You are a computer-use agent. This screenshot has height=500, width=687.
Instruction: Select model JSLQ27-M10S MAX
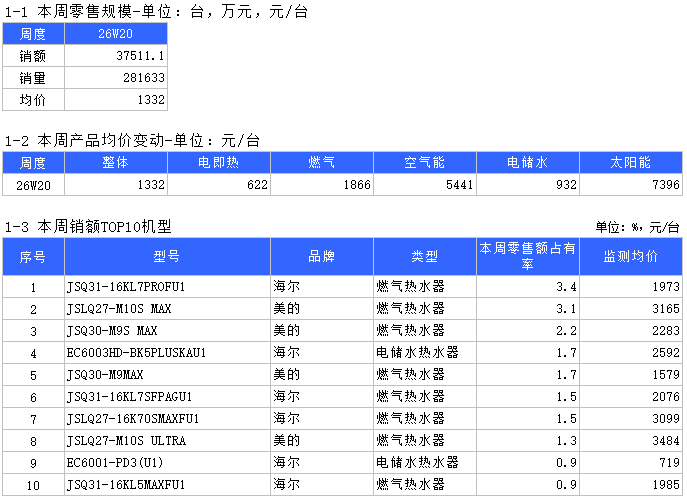point(119,309)
